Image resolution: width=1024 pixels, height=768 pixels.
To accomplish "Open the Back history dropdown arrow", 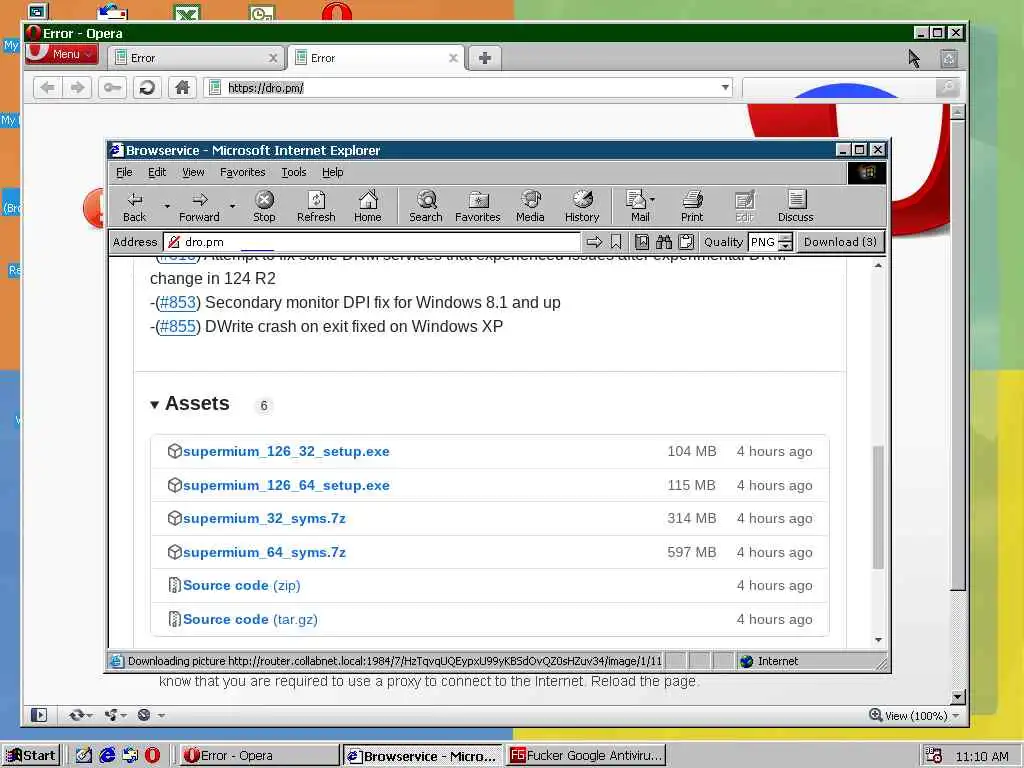I will 167,206.
